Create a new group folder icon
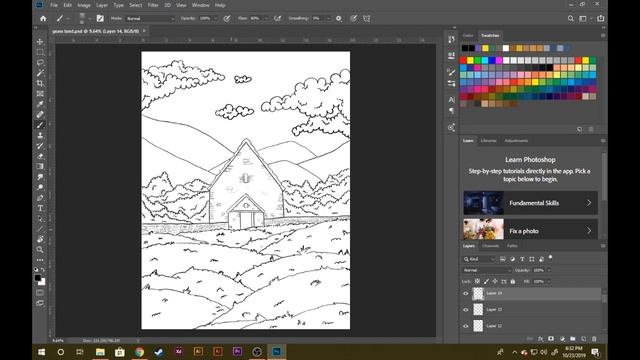 (573, 339)
